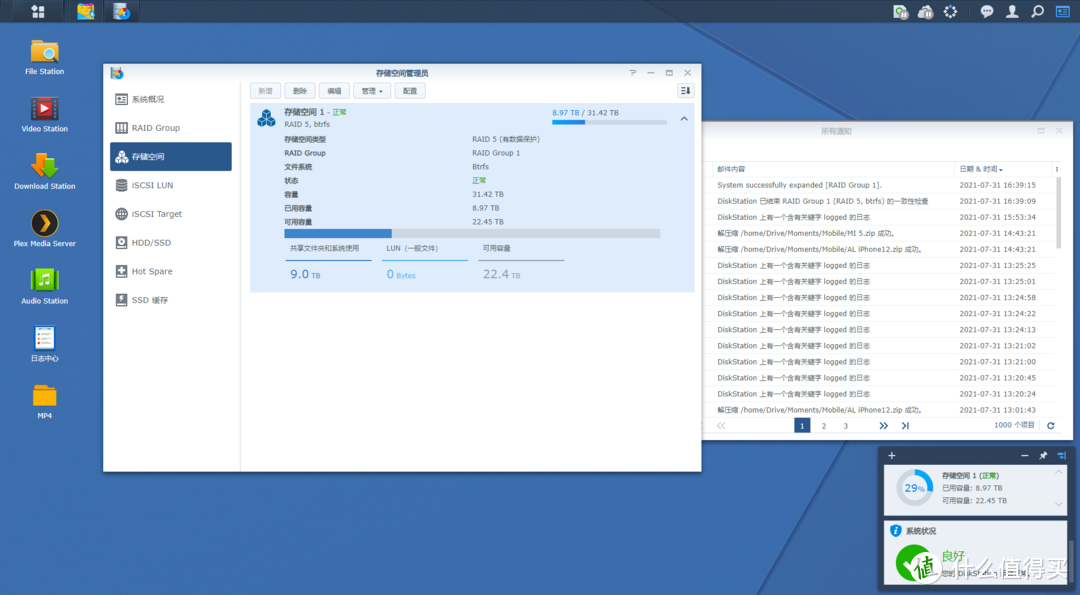Refresh the notifications list
Viewport: 1080px width, 595px height.
coord(1050,426)
